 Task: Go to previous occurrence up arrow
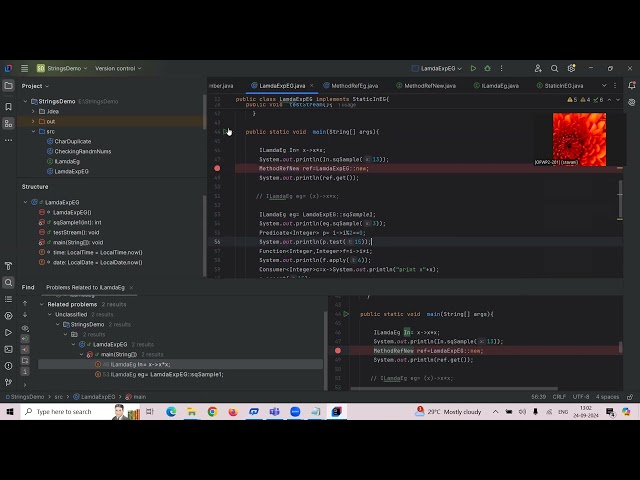[25, 304]
